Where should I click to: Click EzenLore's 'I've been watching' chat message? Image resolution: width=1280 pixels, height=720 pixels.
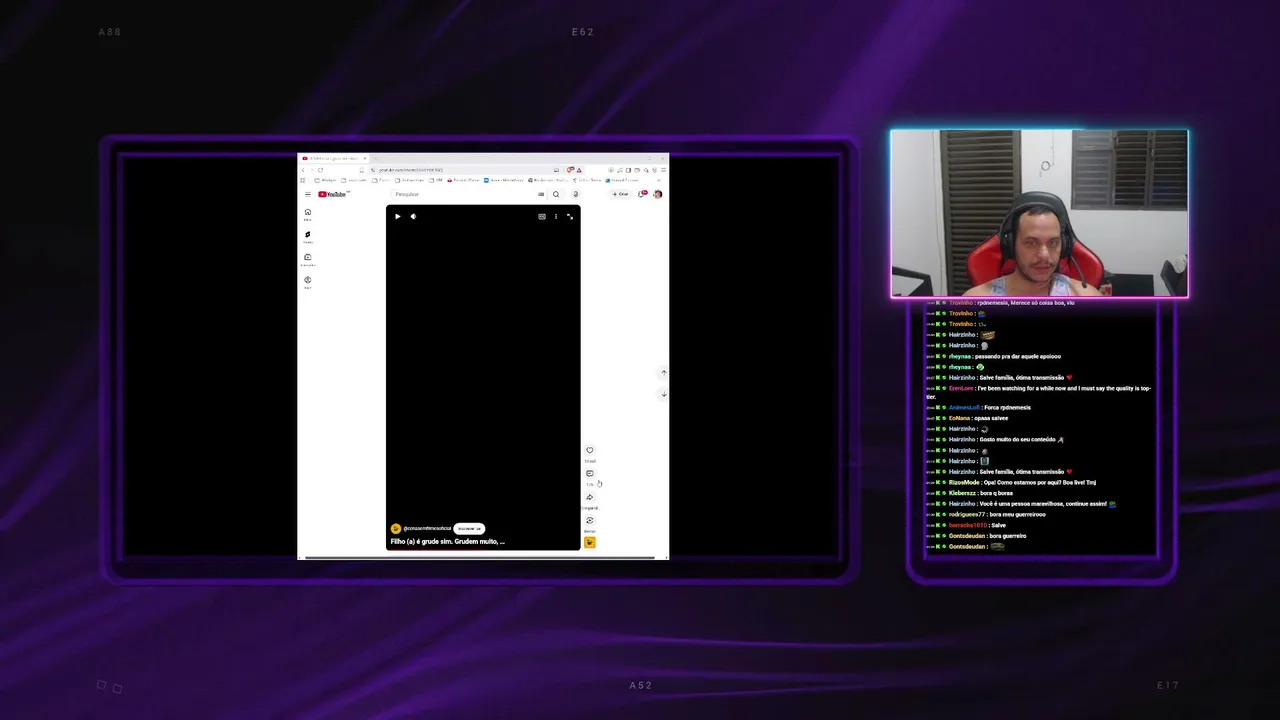click(1038, 392)
